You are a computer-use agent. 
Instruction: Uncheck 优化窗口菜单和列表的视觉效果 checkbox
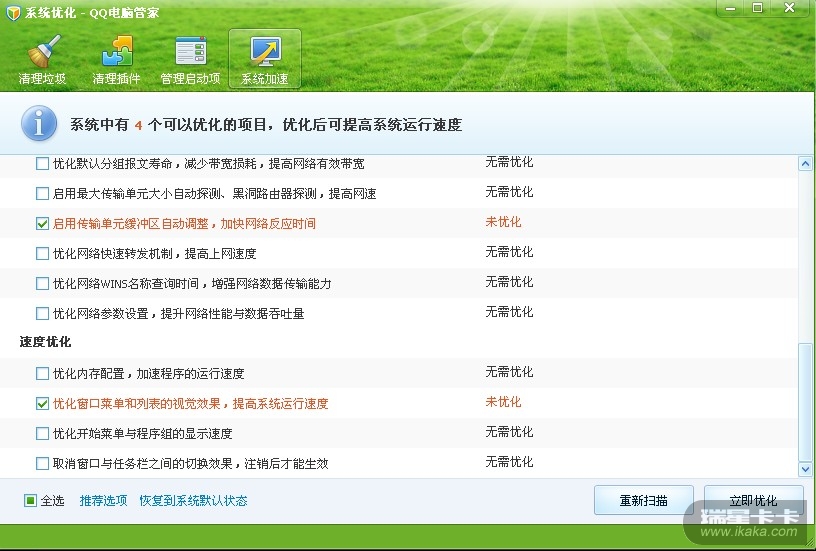(42, 404)
